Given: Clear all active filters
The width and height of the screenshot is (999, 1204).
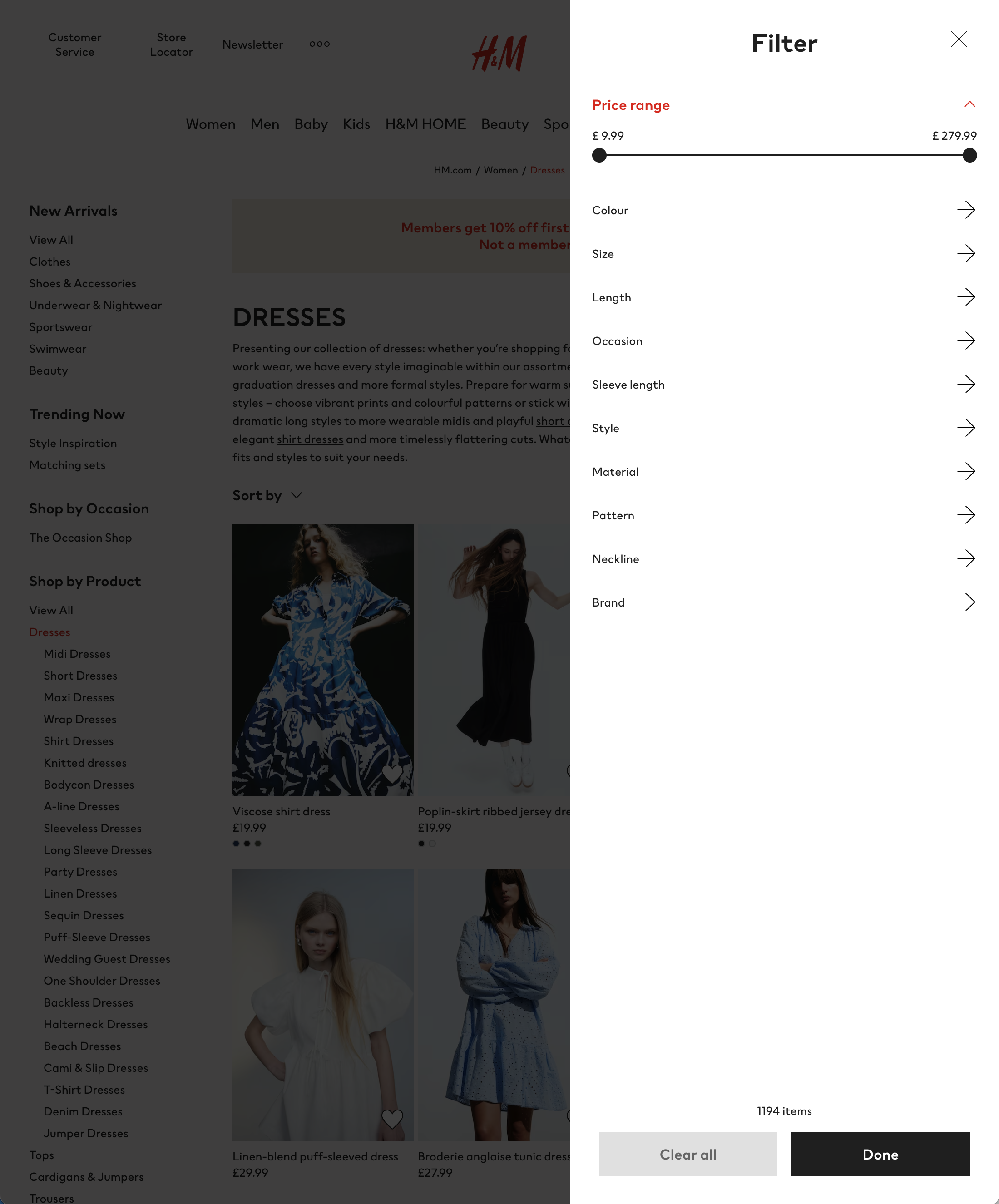Looking at the screenshot, I should (x=687, y=1154).
